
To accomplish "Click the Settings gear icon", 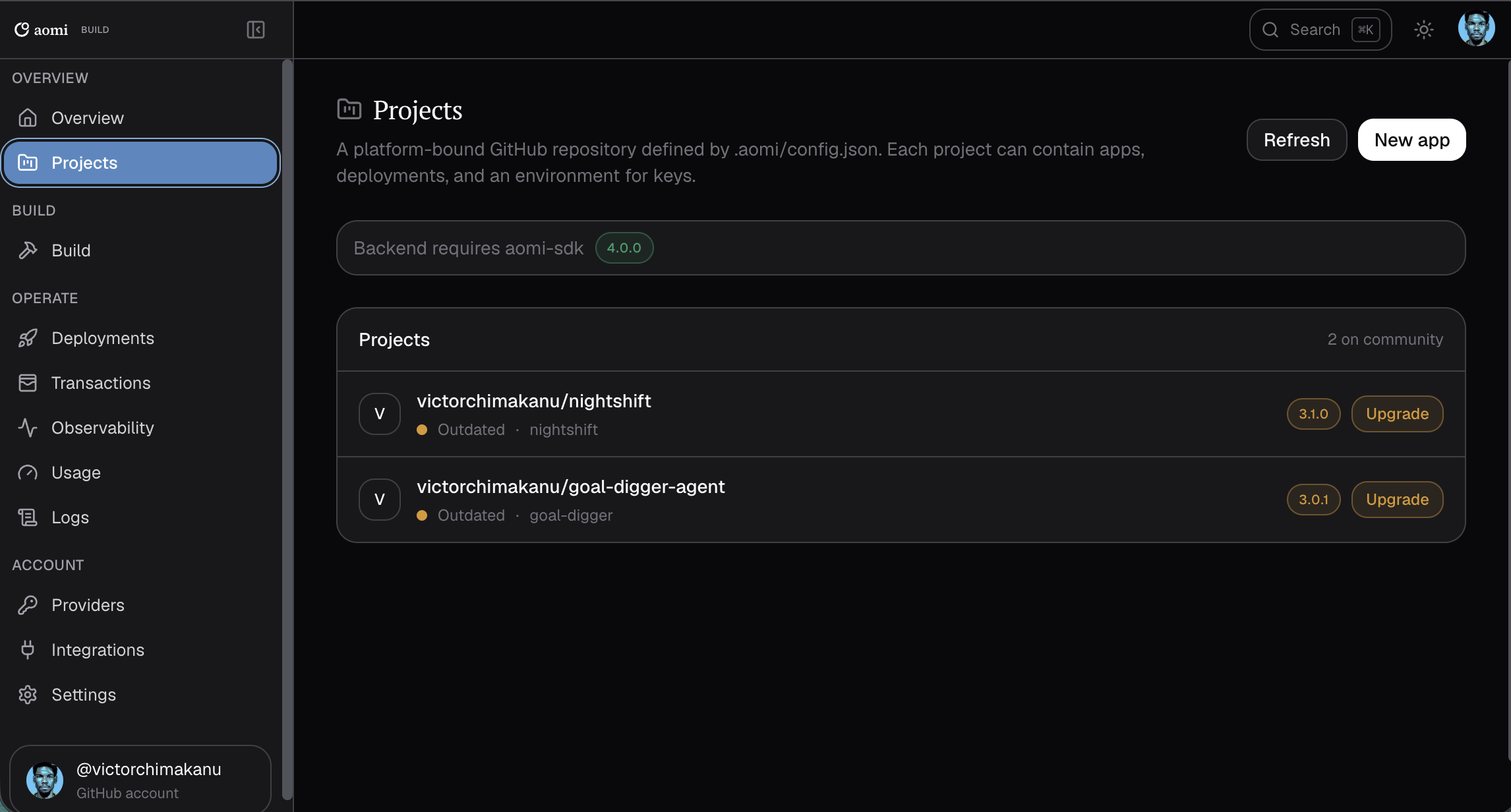I will click(28, 695).
